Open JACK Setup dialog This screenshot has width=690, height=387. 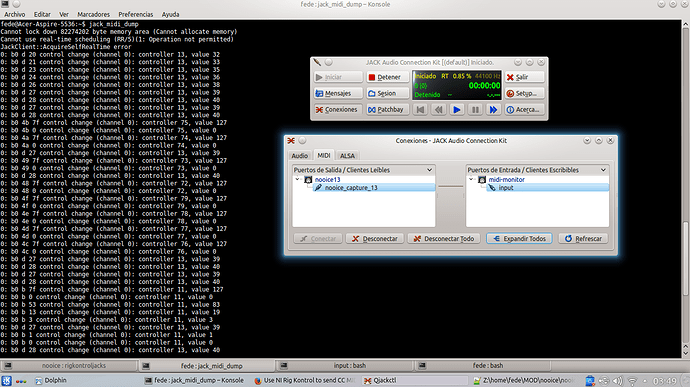[524, 93]
